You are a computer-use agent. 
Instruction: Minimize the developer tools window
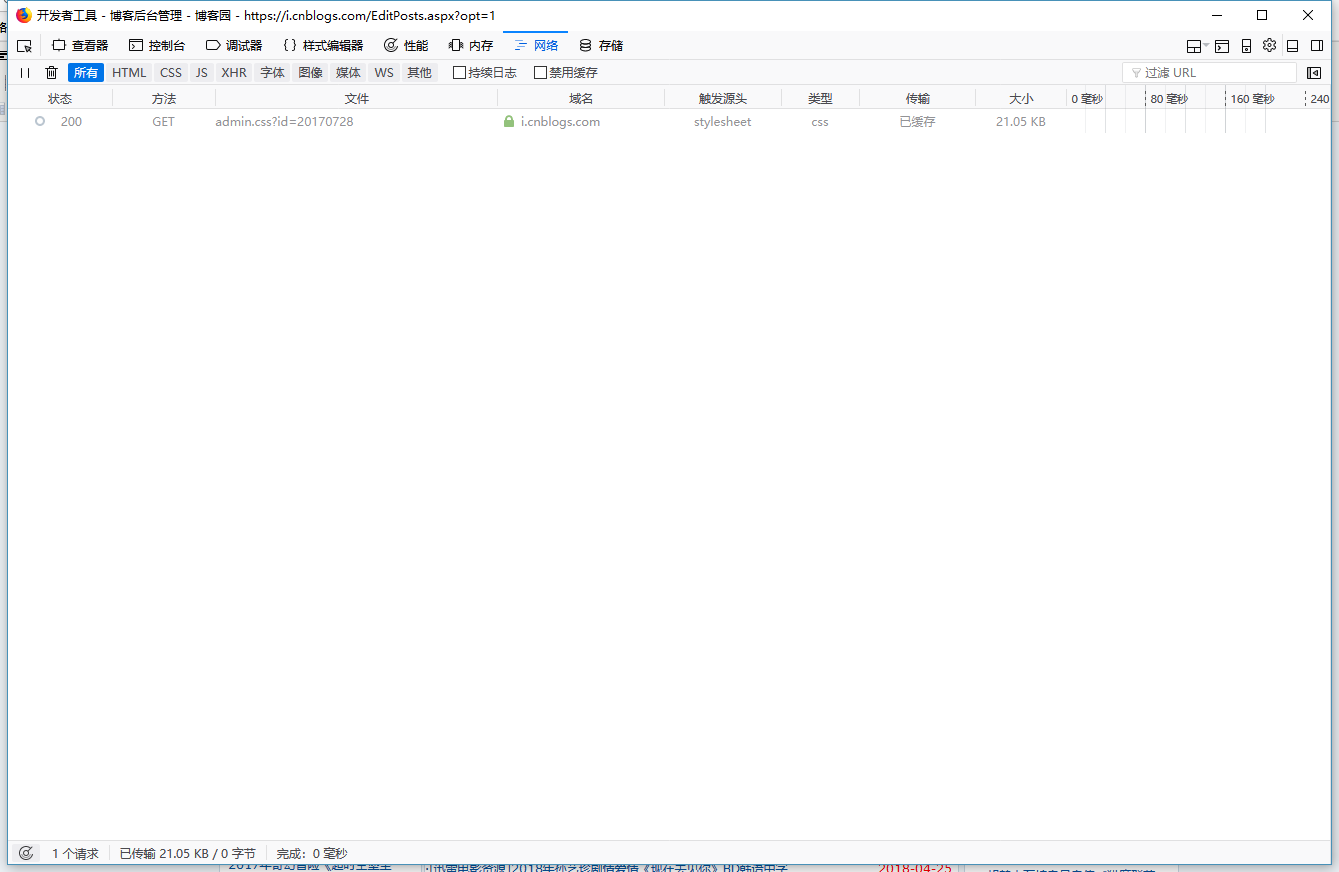(x=1217, y=15)
